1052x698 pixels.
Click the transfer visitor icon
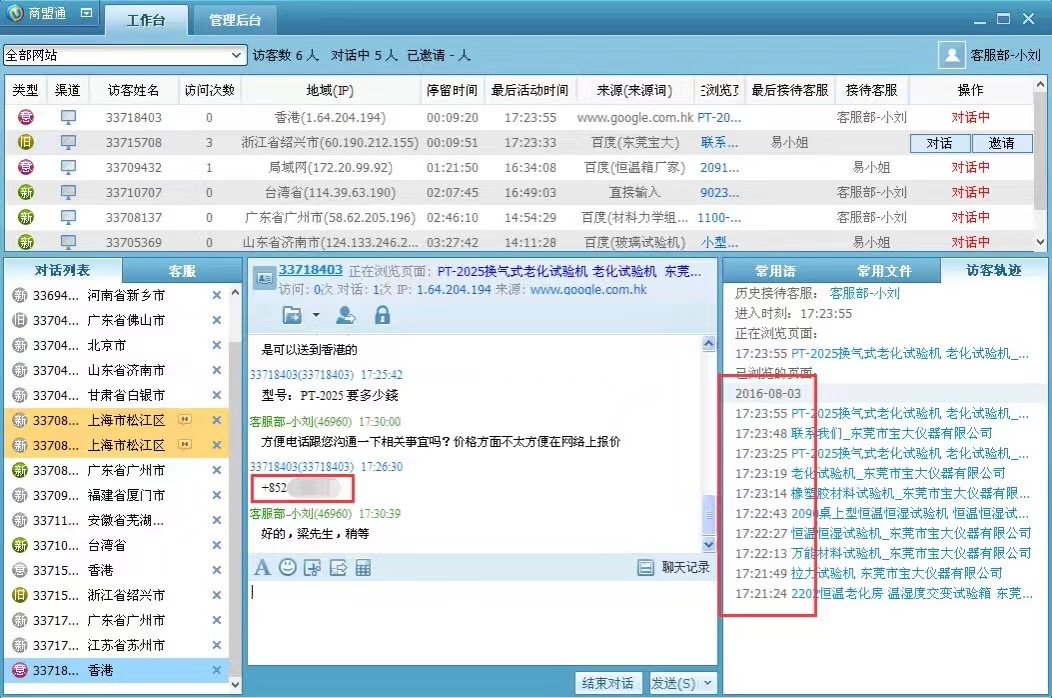[x=345, y=316]
